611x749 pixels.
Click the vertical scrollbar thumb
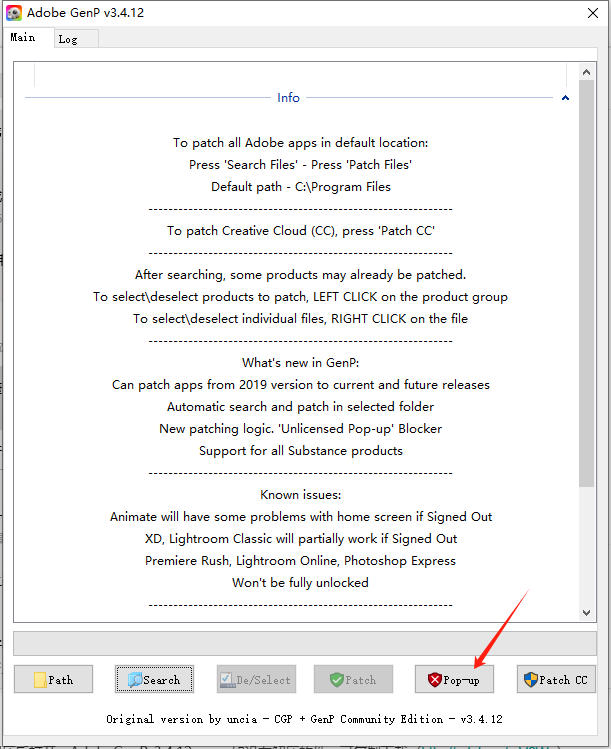[x=587, y=280]
